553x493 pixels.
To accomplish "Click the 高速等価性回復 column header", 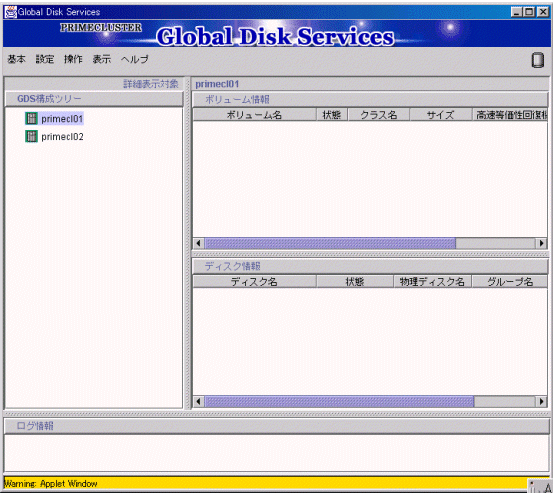I will pyautogui.click(x=510, y=115).
